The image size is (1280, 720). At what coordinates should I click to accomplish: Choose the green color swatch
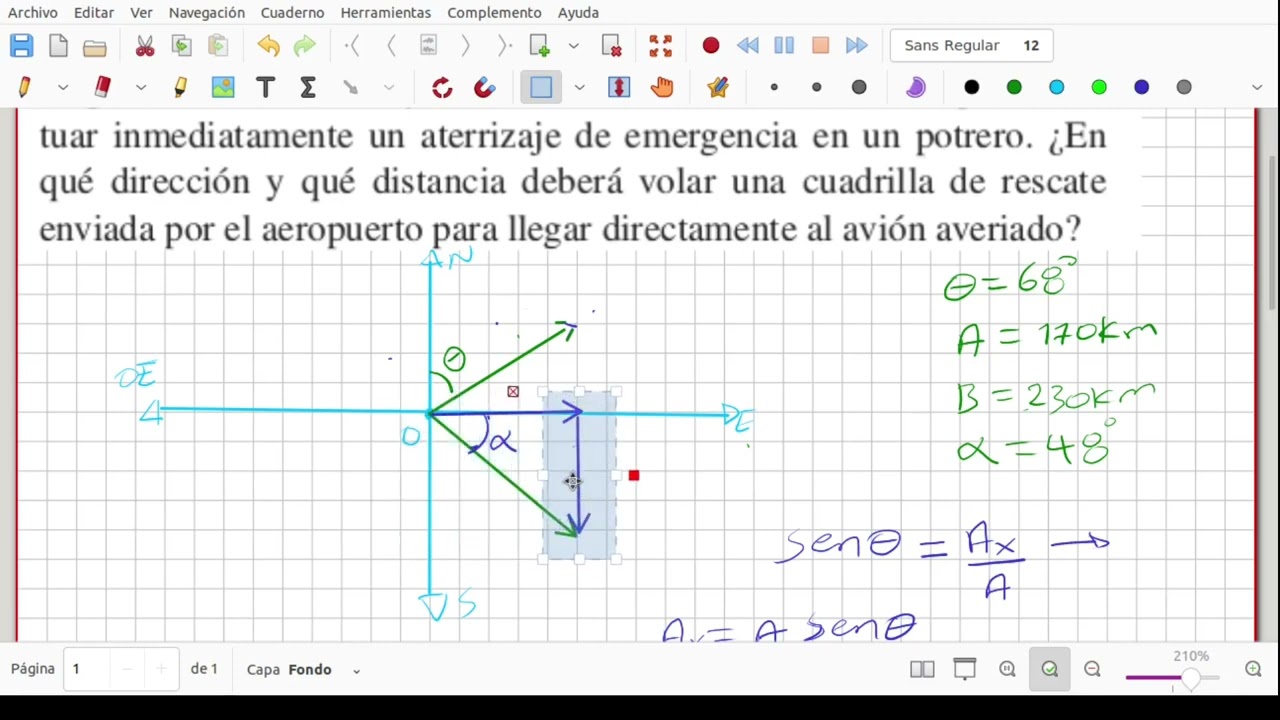pyautogui.click(x=1014, y=87)
